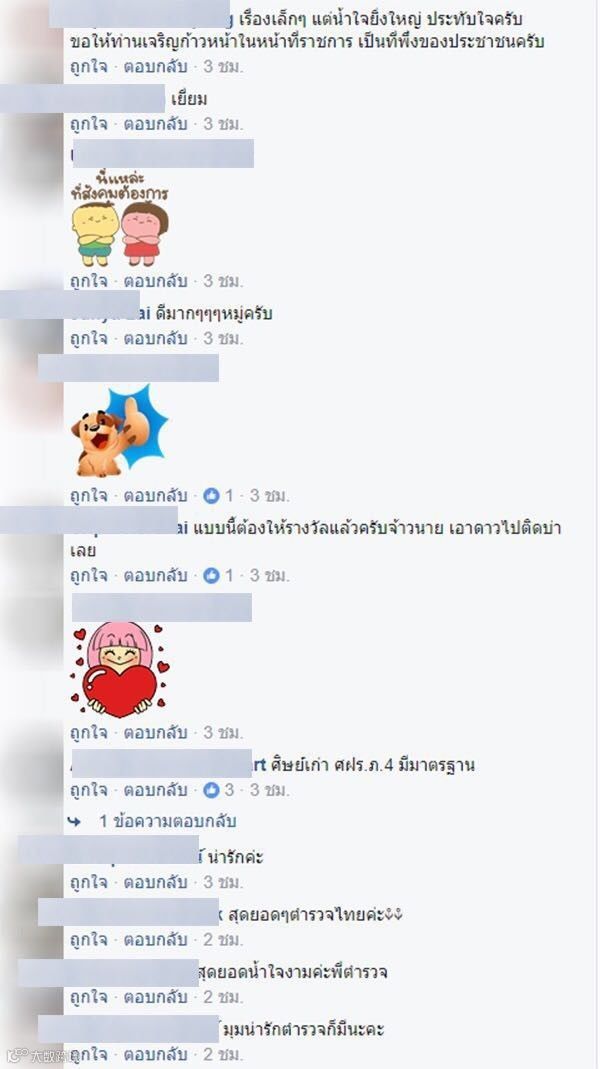The image size is (600, 1069).
Task: Click like reaction icon showing 3 likes
Action: (211, 790)
